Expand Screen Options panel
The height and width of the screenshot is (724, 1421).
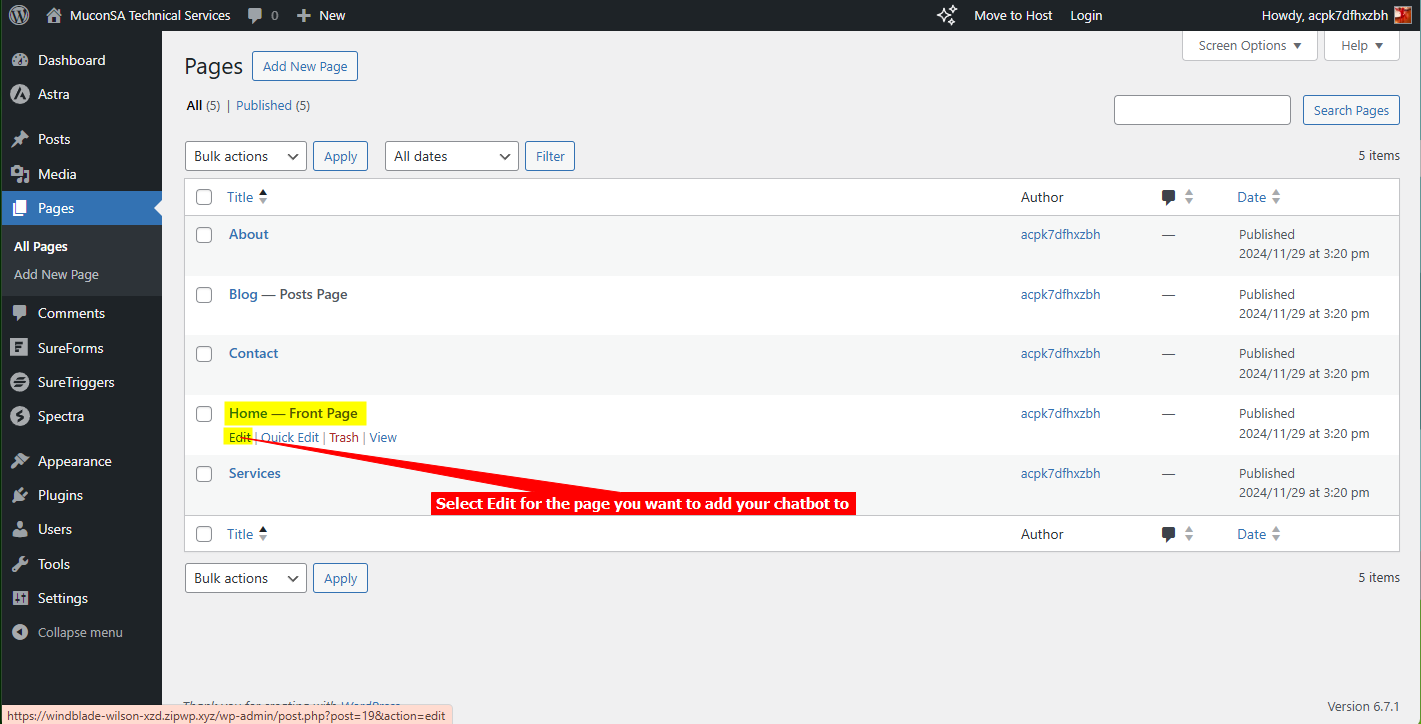1249,45
